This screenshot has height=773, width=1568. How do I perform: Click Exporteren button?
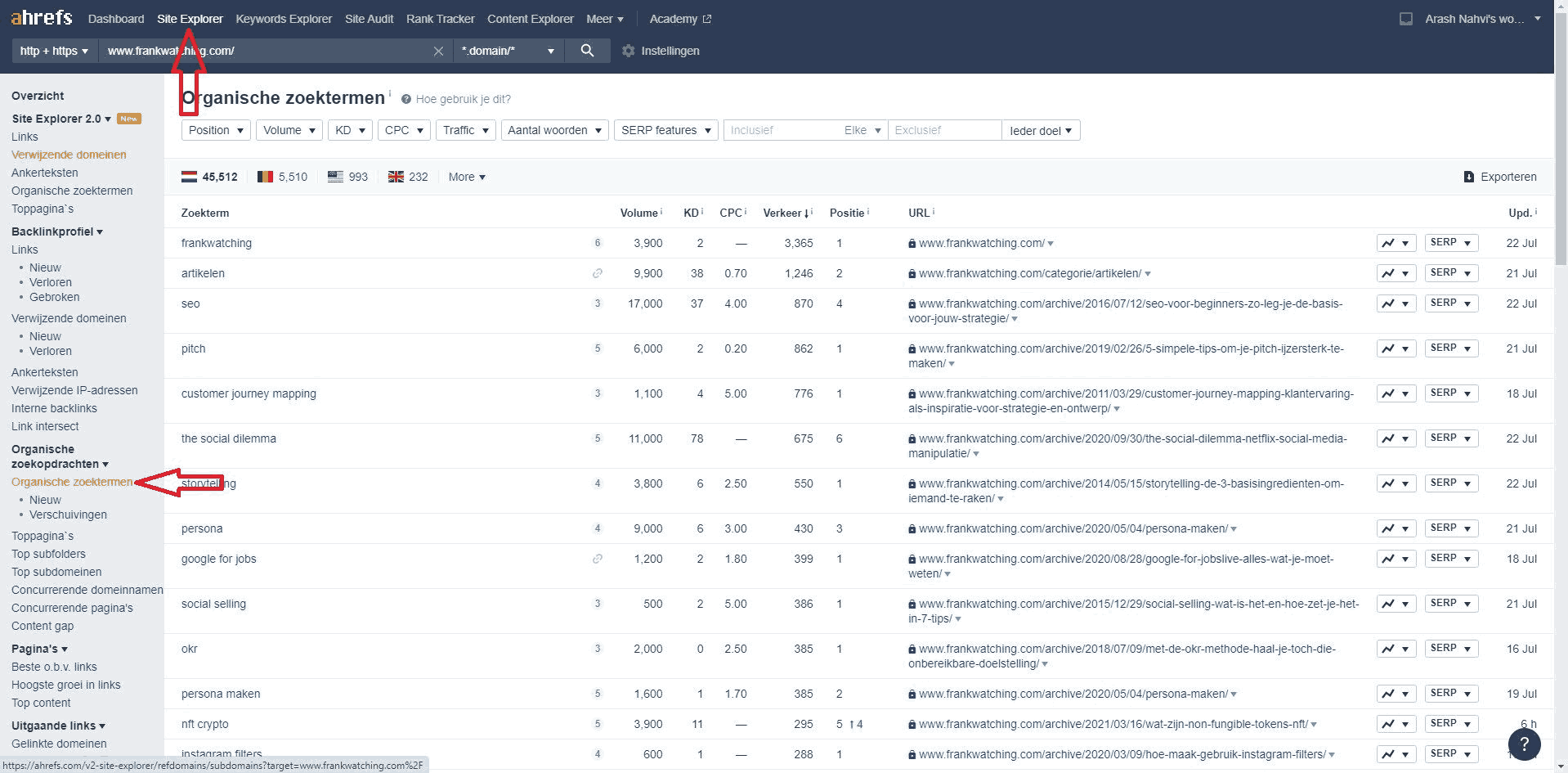pyautogui.click(x=1499, y=177)
